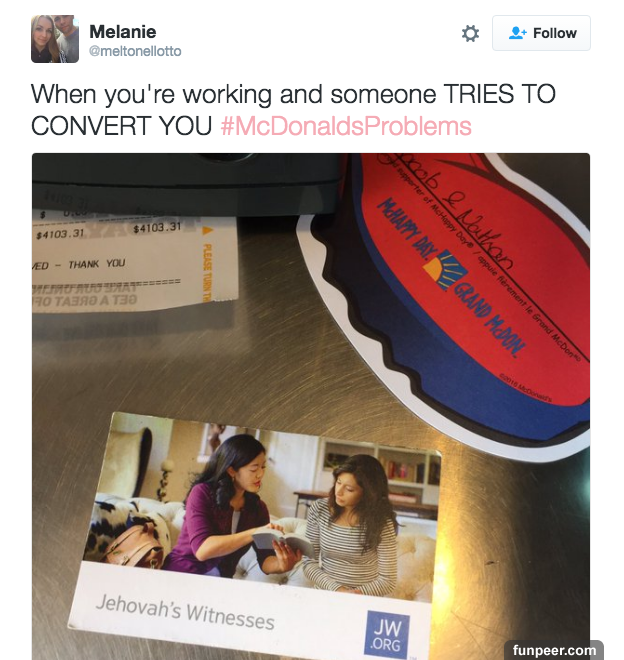Visit the @meltonellotto handle
This screenshot has height=660, width=624.
(x=135, y=51)
